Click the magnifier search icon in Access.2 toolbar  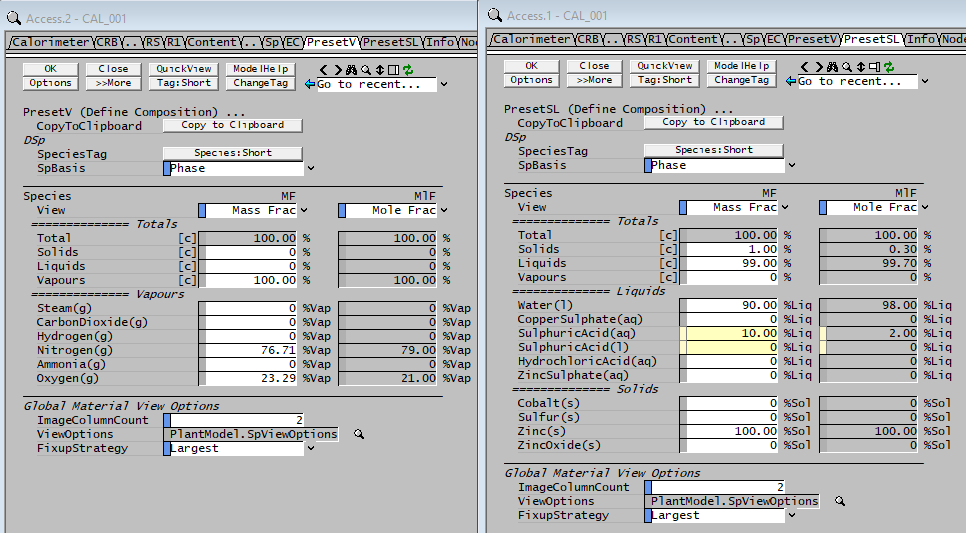[366, 70]
